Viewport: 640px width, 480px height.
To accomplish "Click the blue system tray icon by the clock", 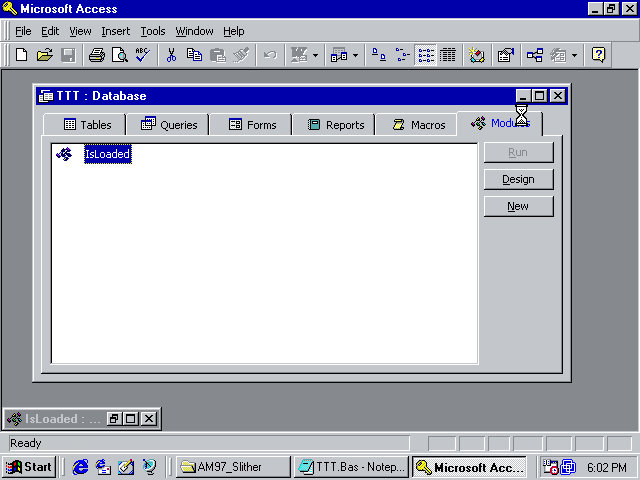I will 568,467.
